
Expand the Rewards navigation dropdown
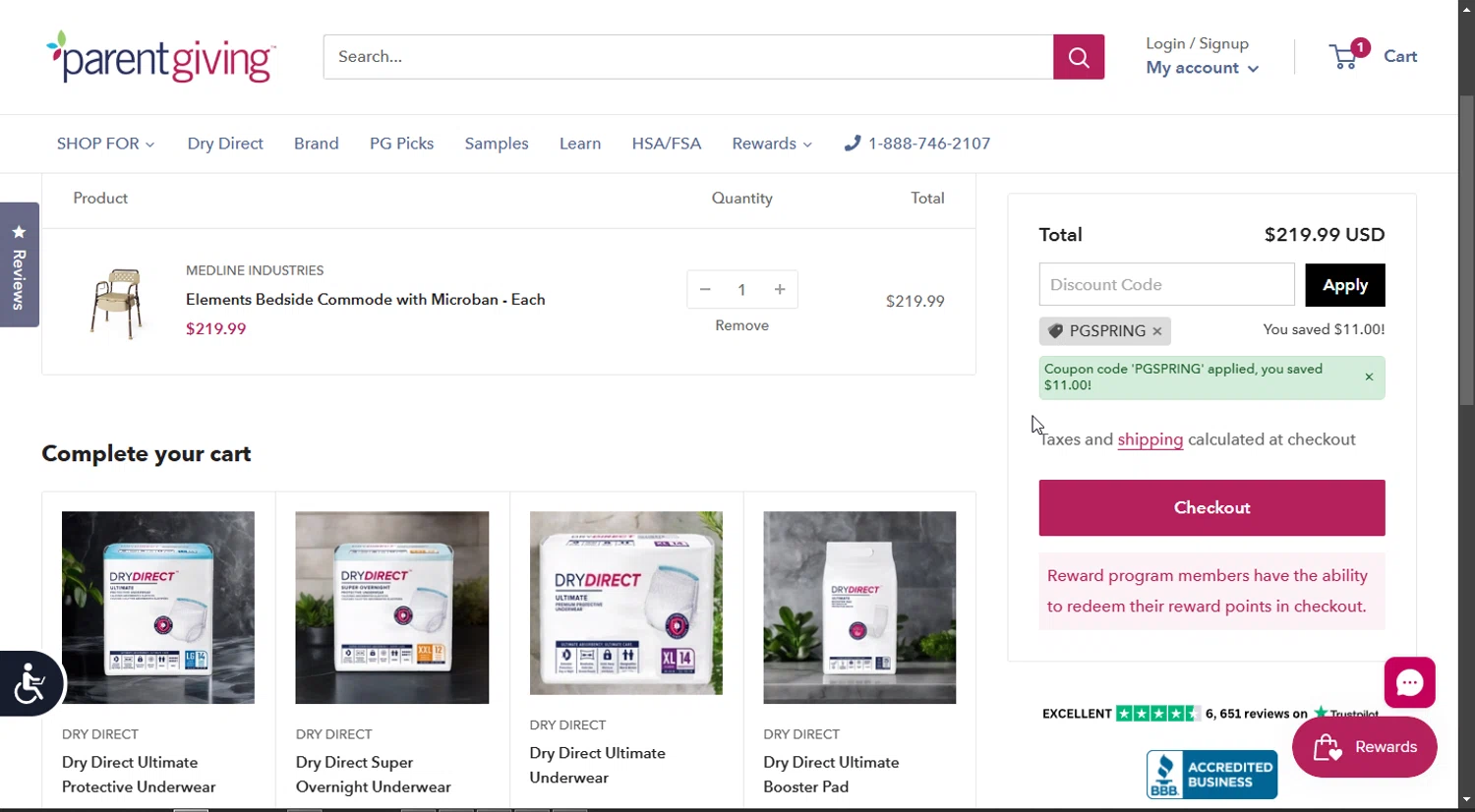point(772,144)
